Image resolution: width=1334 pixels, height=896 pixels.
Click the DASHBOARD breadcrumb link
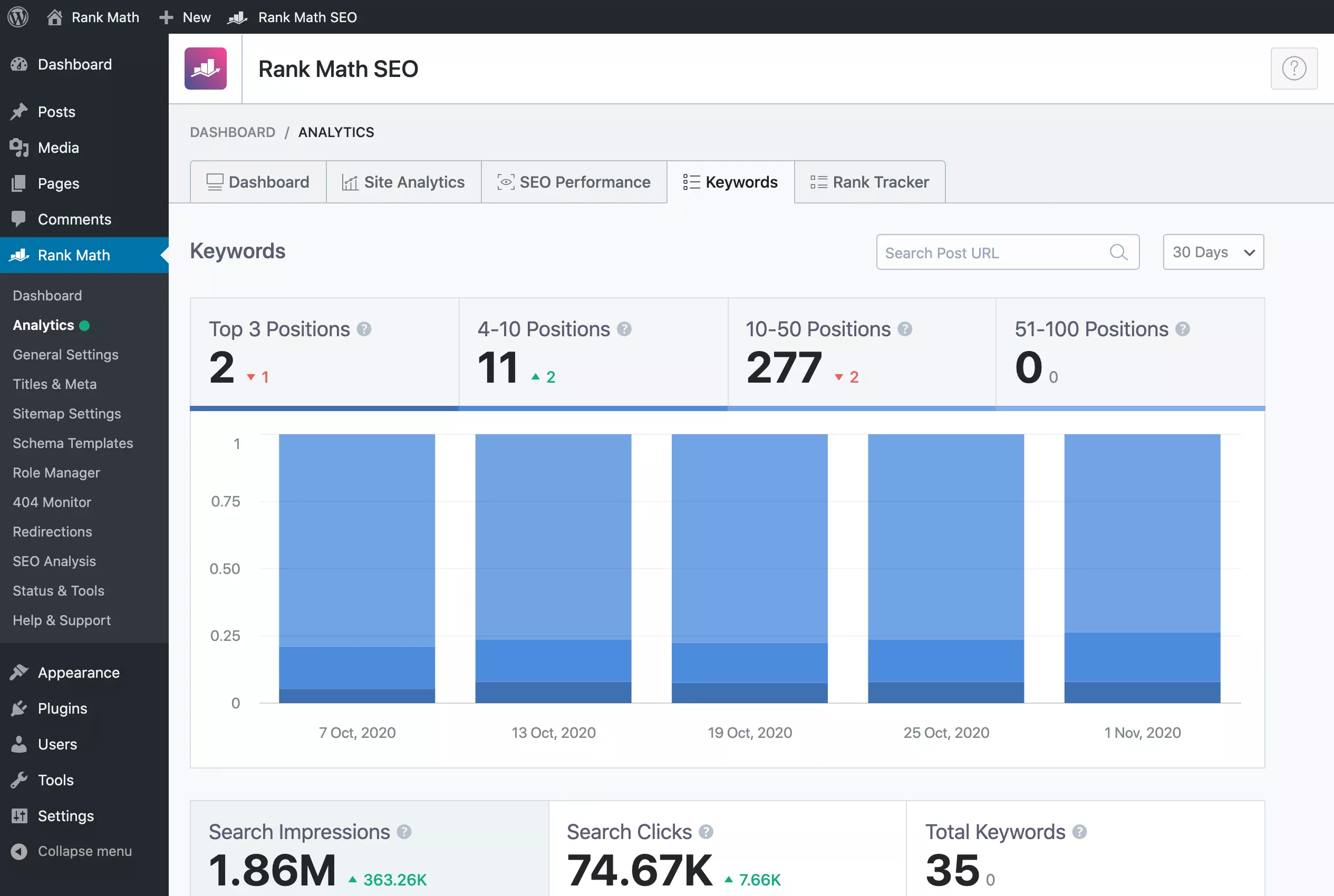coord(232,133)
